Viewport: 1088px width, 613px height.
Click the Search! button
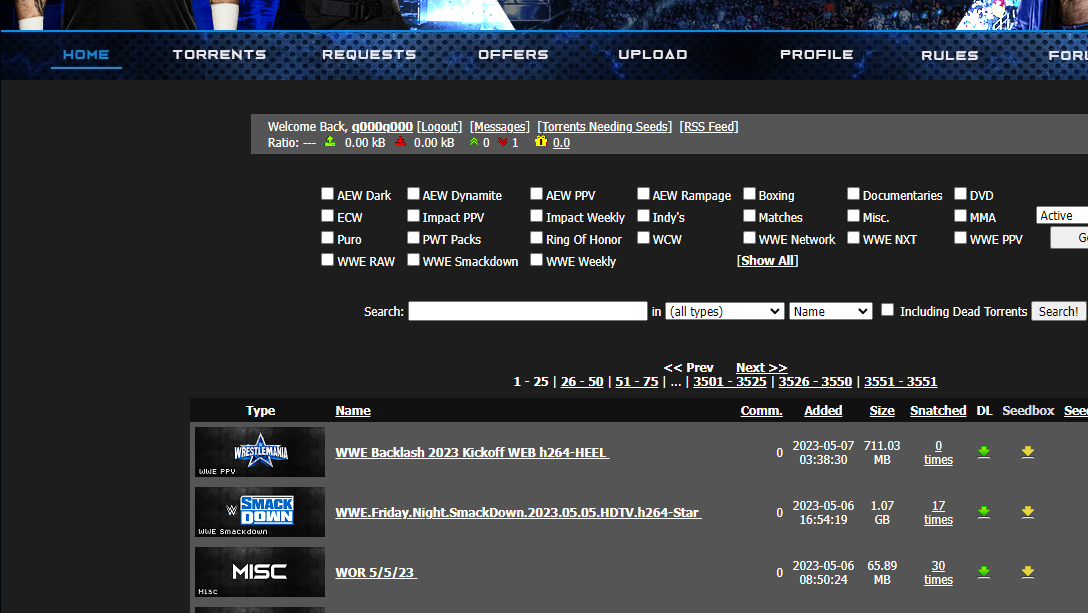coord(1058,311)
